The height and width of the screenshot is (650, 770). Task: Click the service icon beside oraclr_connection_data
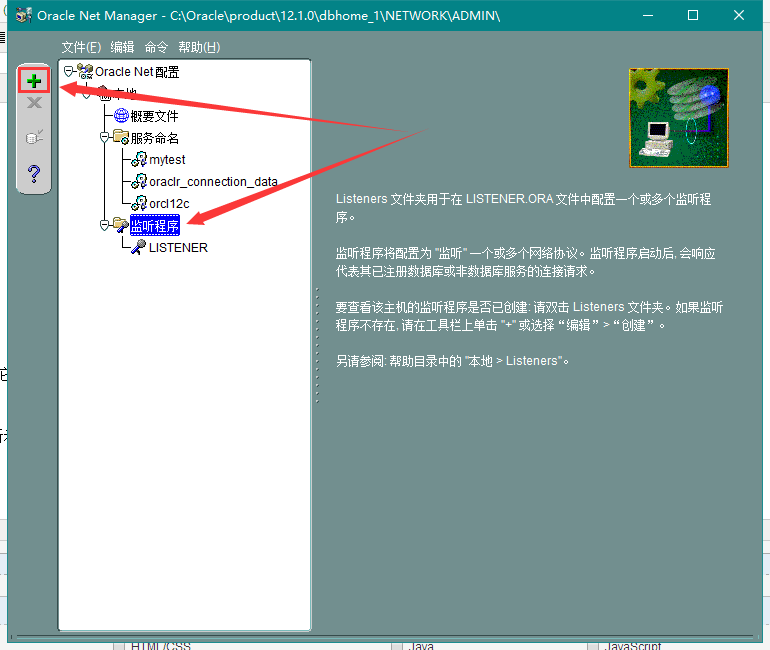(x=139, y=181)
